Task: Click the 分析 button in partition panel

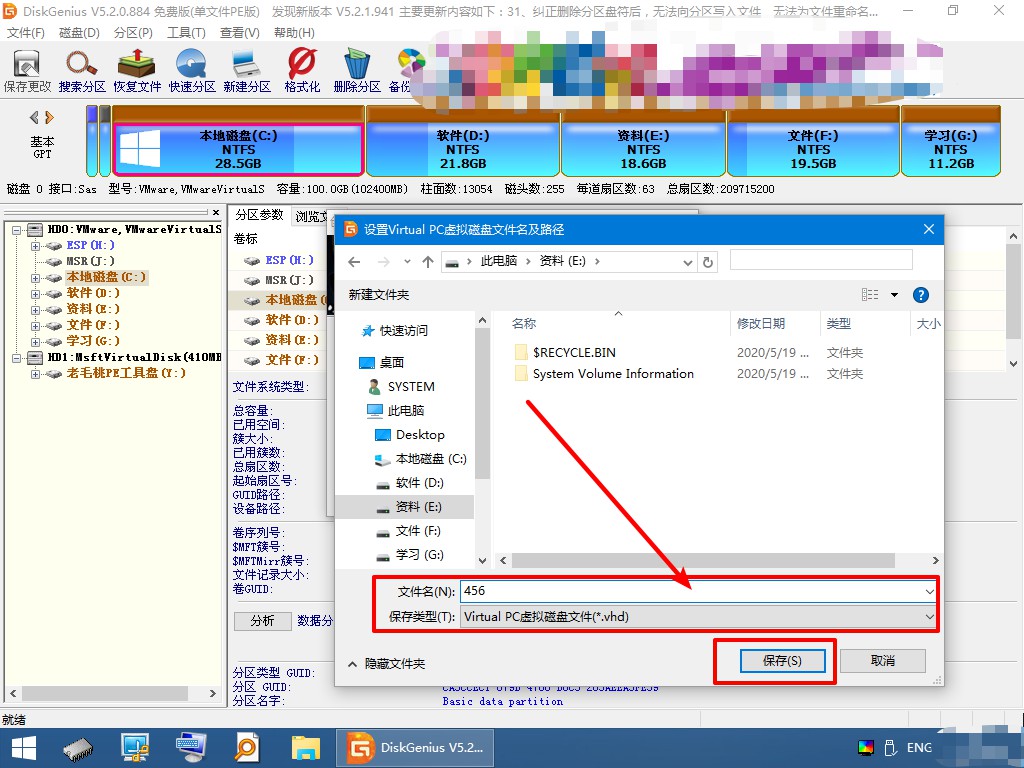Action: 263,620
